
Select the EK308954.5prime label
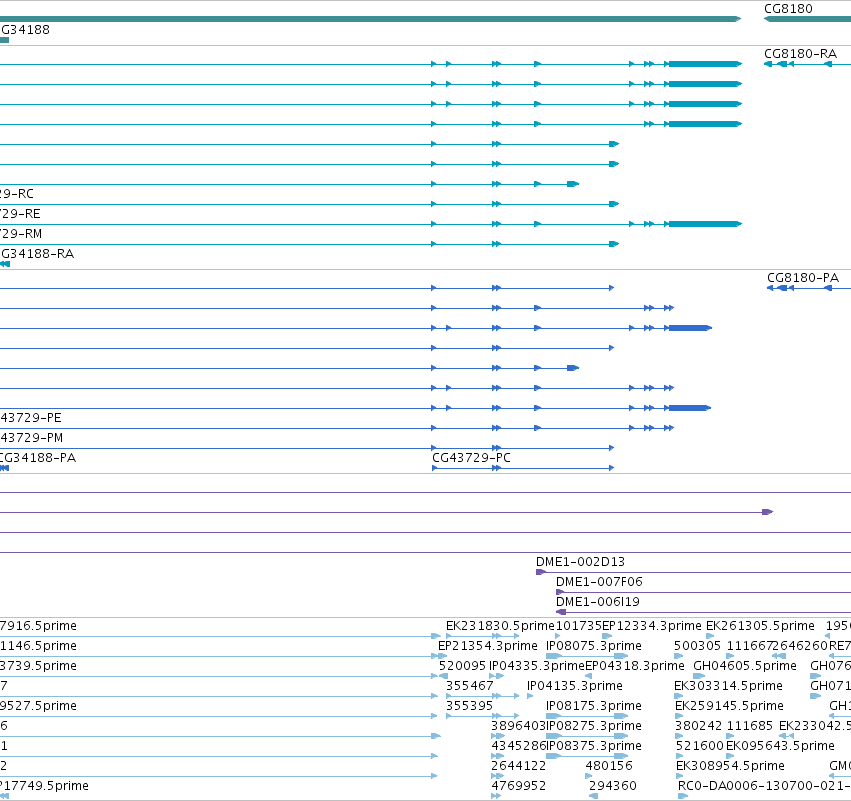tap(730, 766)
